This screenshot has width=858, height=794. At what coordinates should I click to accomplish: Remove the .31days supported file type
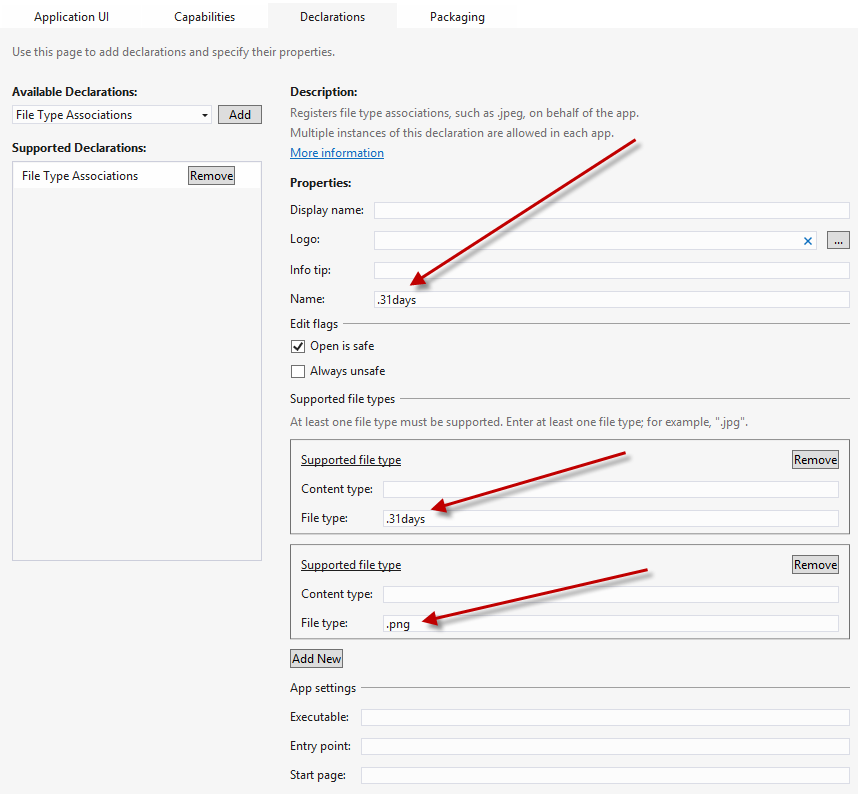coord(815,460)
